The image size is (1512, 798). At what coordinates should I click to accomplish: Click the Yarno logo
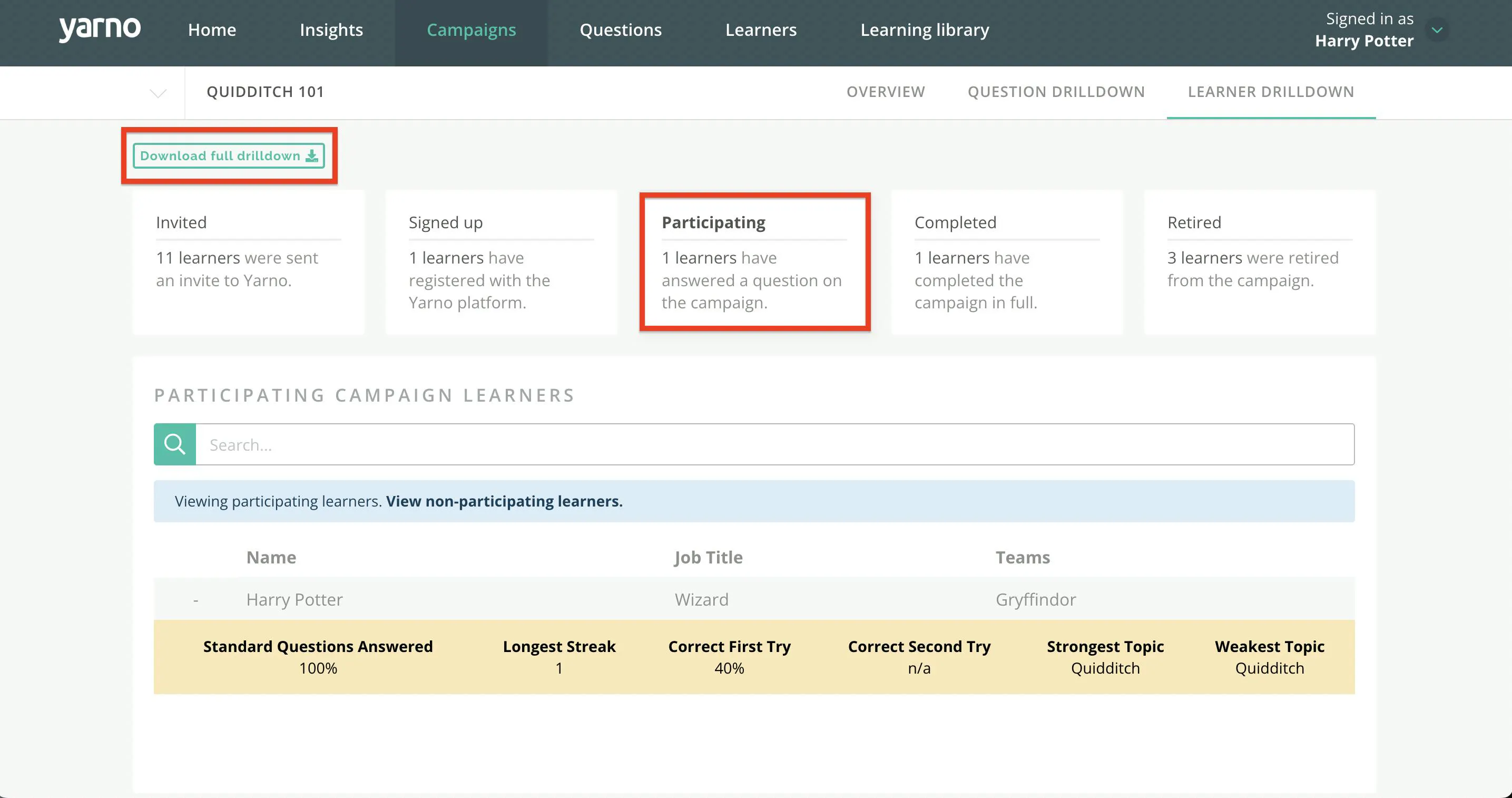100,29
